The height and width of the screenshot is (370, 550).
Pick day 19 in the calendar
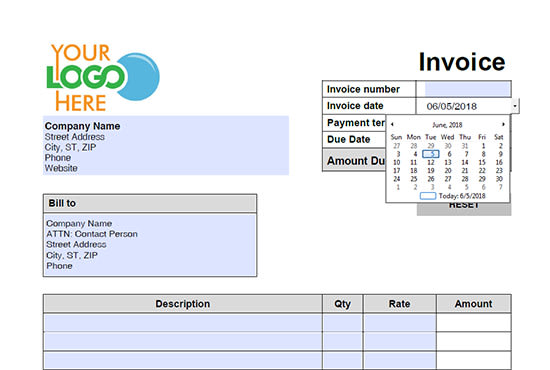(431, 171)
